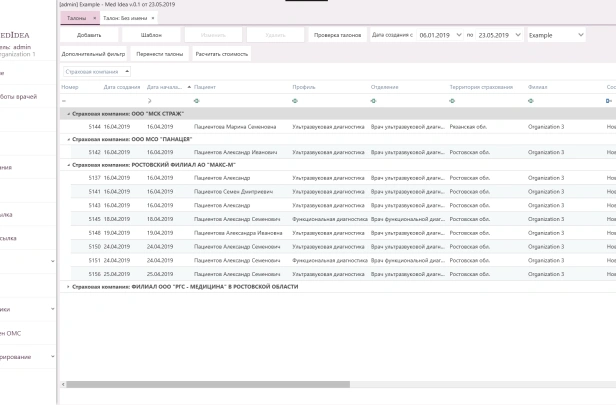Click filter icon in Территория страхования column

click(452, 101)
